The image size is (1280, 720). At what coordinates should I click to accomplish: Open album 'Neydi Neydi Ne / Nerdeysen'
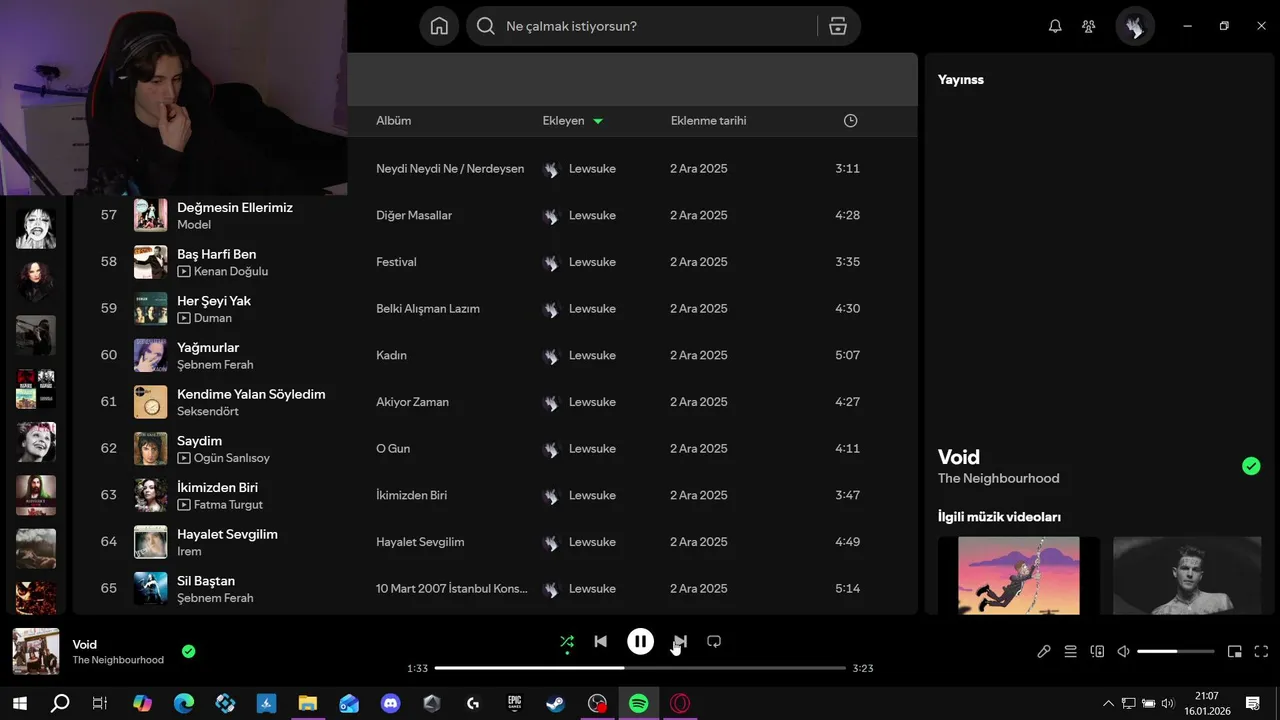point(450,169)
